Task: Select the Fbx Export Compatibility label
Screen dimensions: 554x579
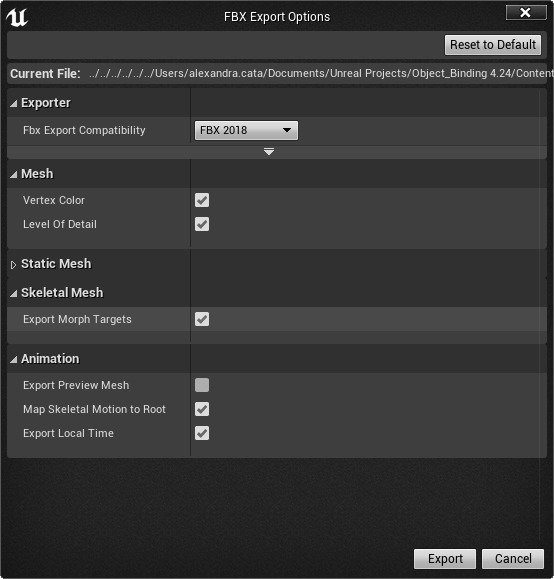Action: tap(84, 130)
